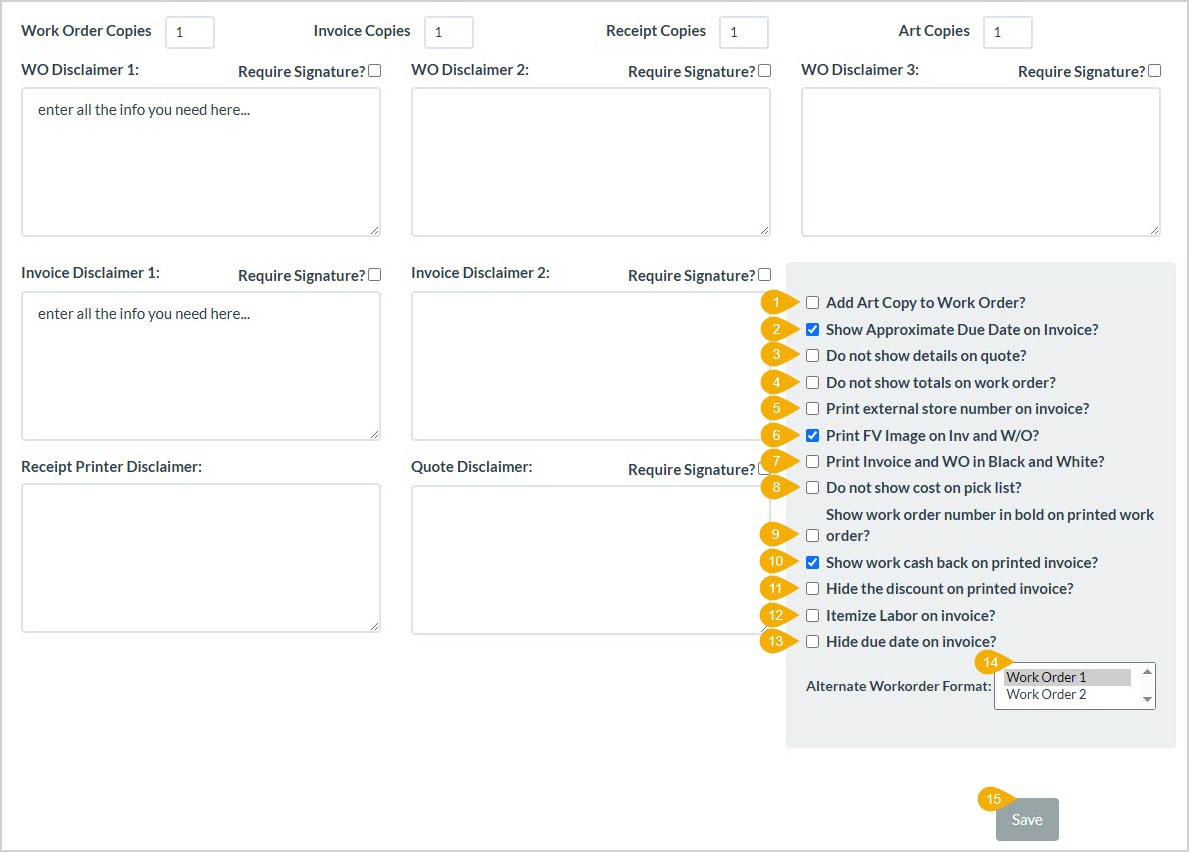Viewport: 1189px width, 852px height.
Task: Enable bold work order number on printed work order
Action: click(813, 536)
